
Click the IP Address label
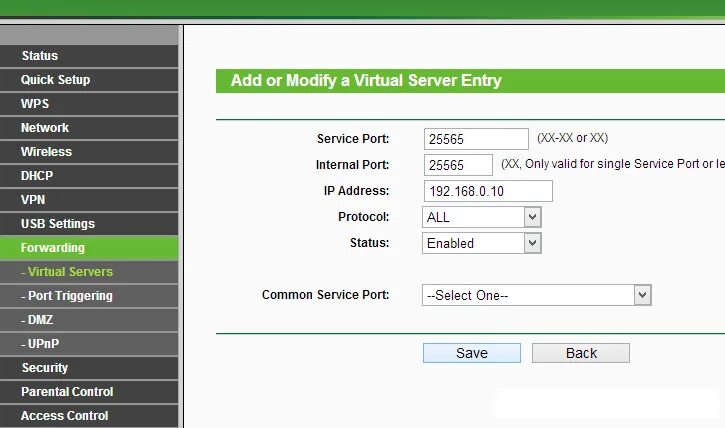(356, 190)
